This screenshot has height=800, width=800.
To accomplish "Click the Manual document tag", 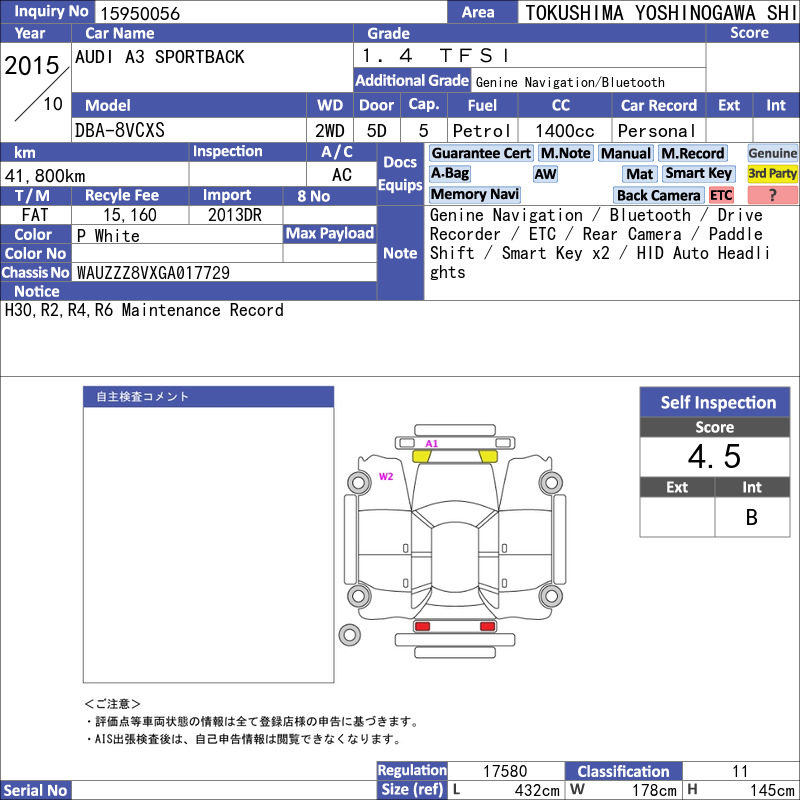I will click(x=626, y=154).
